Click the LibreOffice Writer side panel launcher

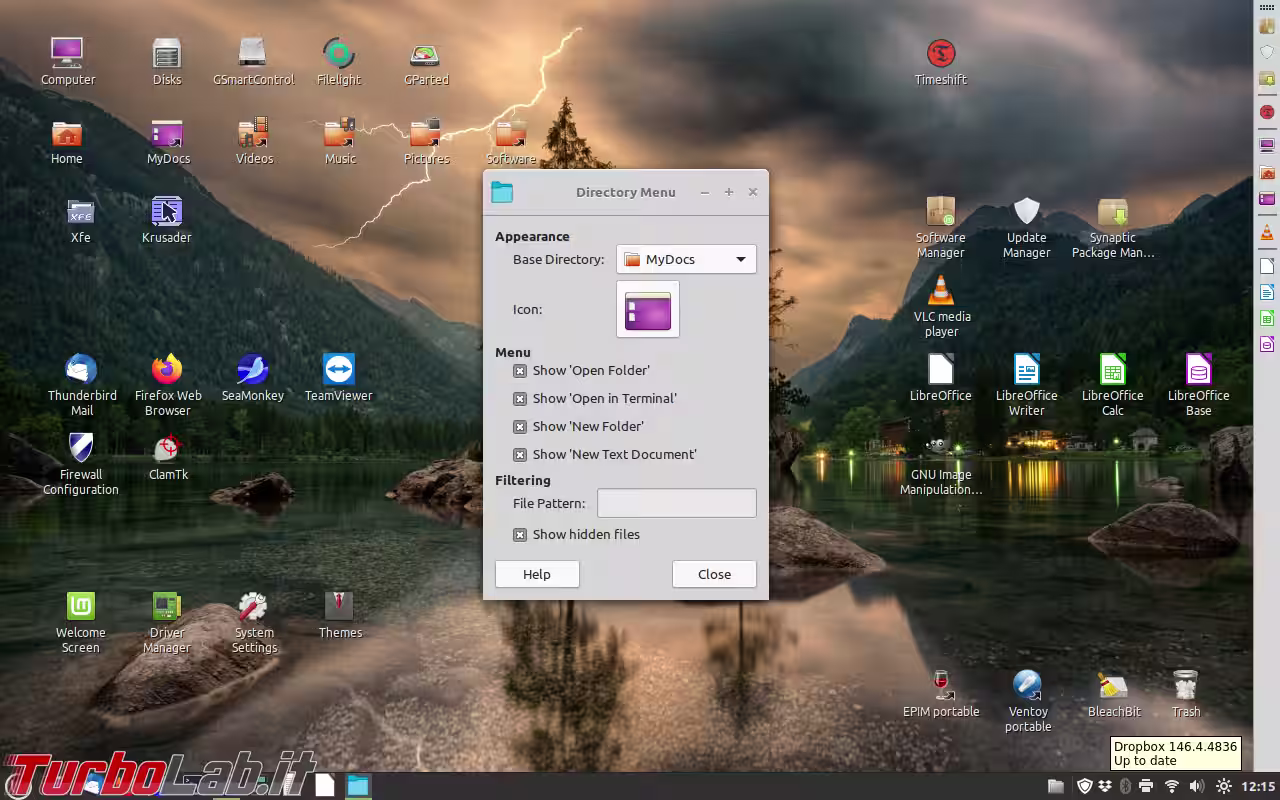pyautogui.click(x=1267, y=292)
